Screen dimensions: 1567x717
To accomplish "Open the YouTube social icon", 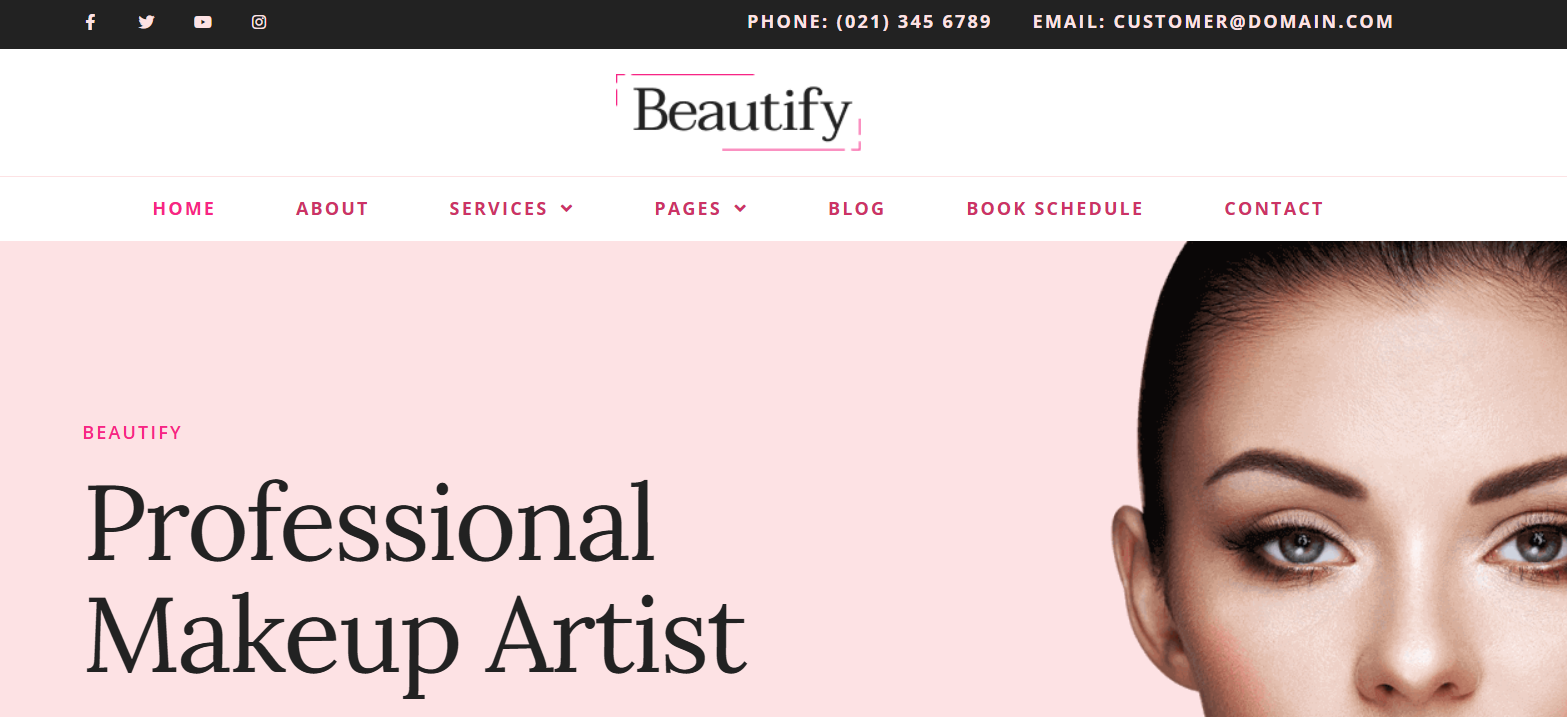I will pyautogui.click(x=203, y=22).
